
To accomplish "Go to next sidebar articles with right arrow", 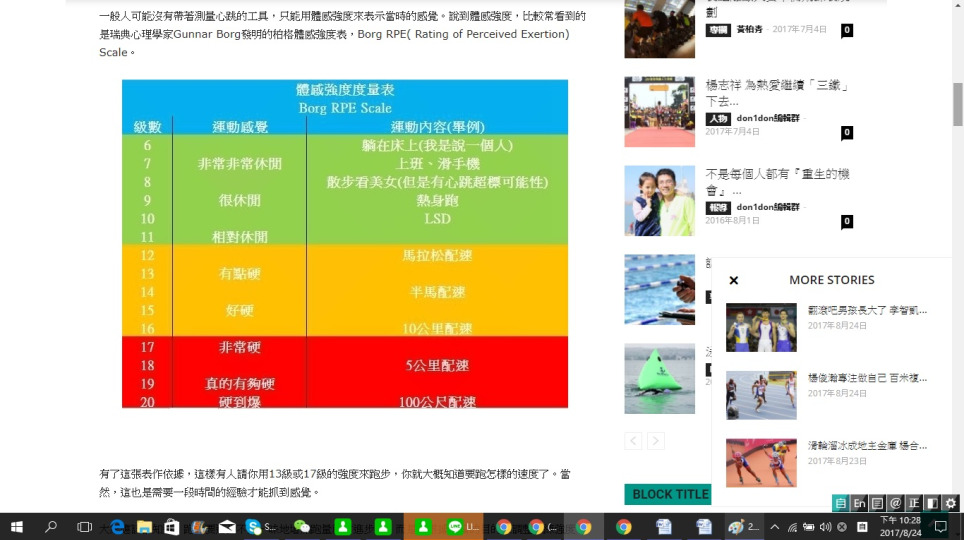I will [655, 441].
